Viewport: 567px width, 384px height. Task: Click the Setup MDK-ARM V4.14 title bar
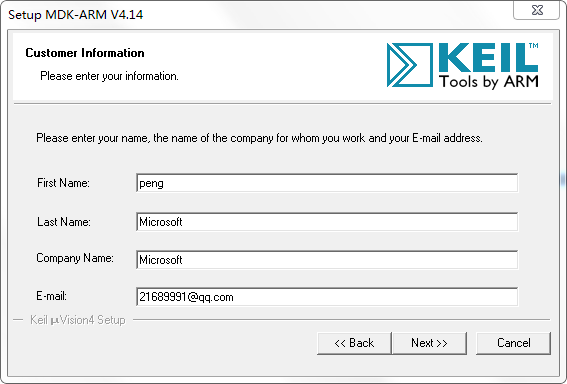76,15
